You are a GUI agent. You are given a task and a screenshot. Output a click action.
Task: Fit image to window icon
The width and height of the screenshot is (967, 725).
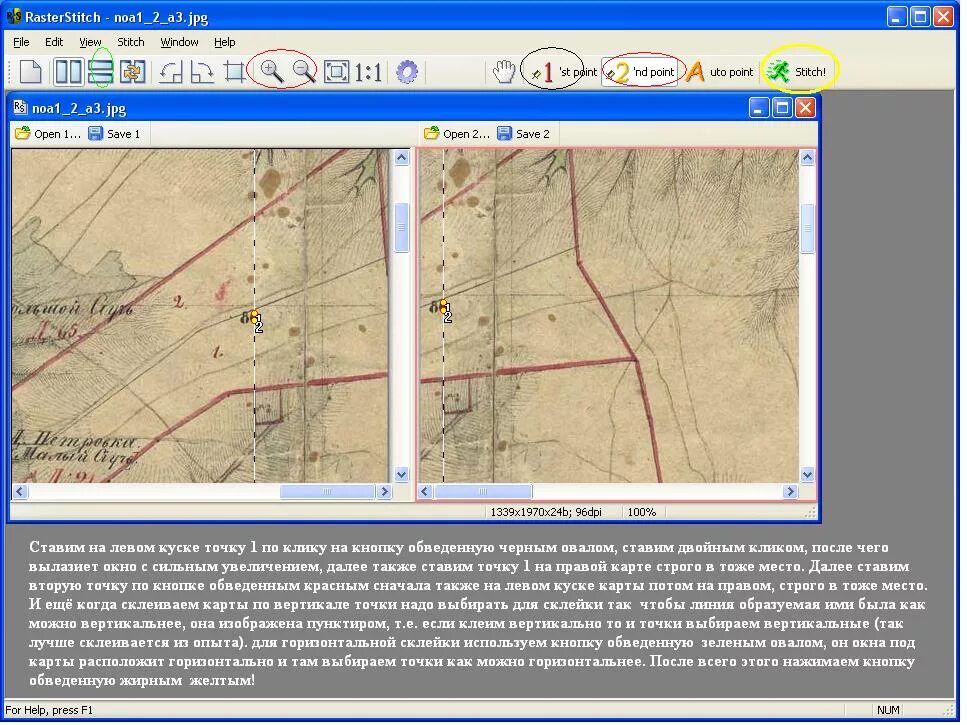point(336,72)
